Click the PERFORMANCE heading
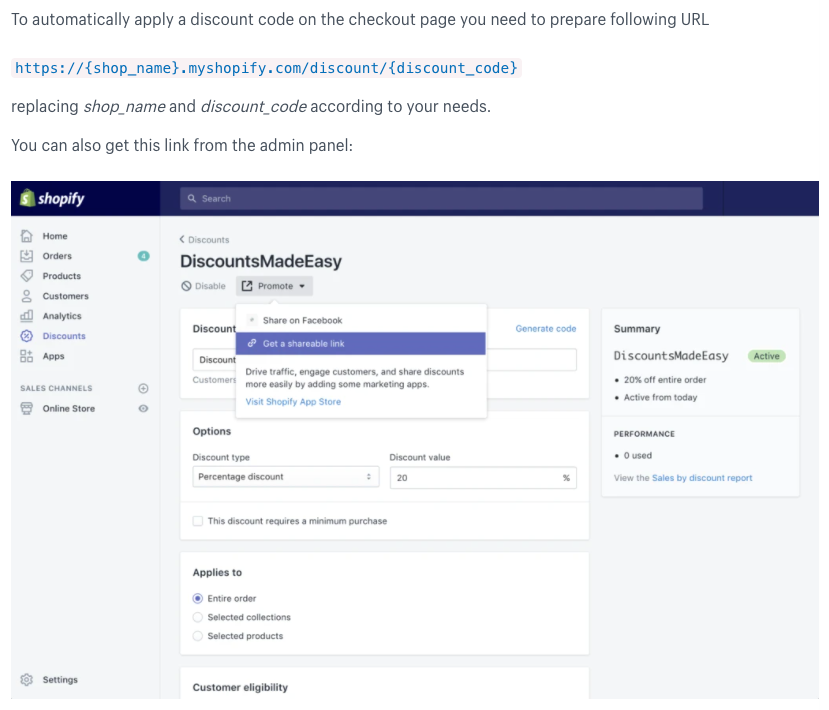Screen dimensions: 829x710 coord(644,434)
